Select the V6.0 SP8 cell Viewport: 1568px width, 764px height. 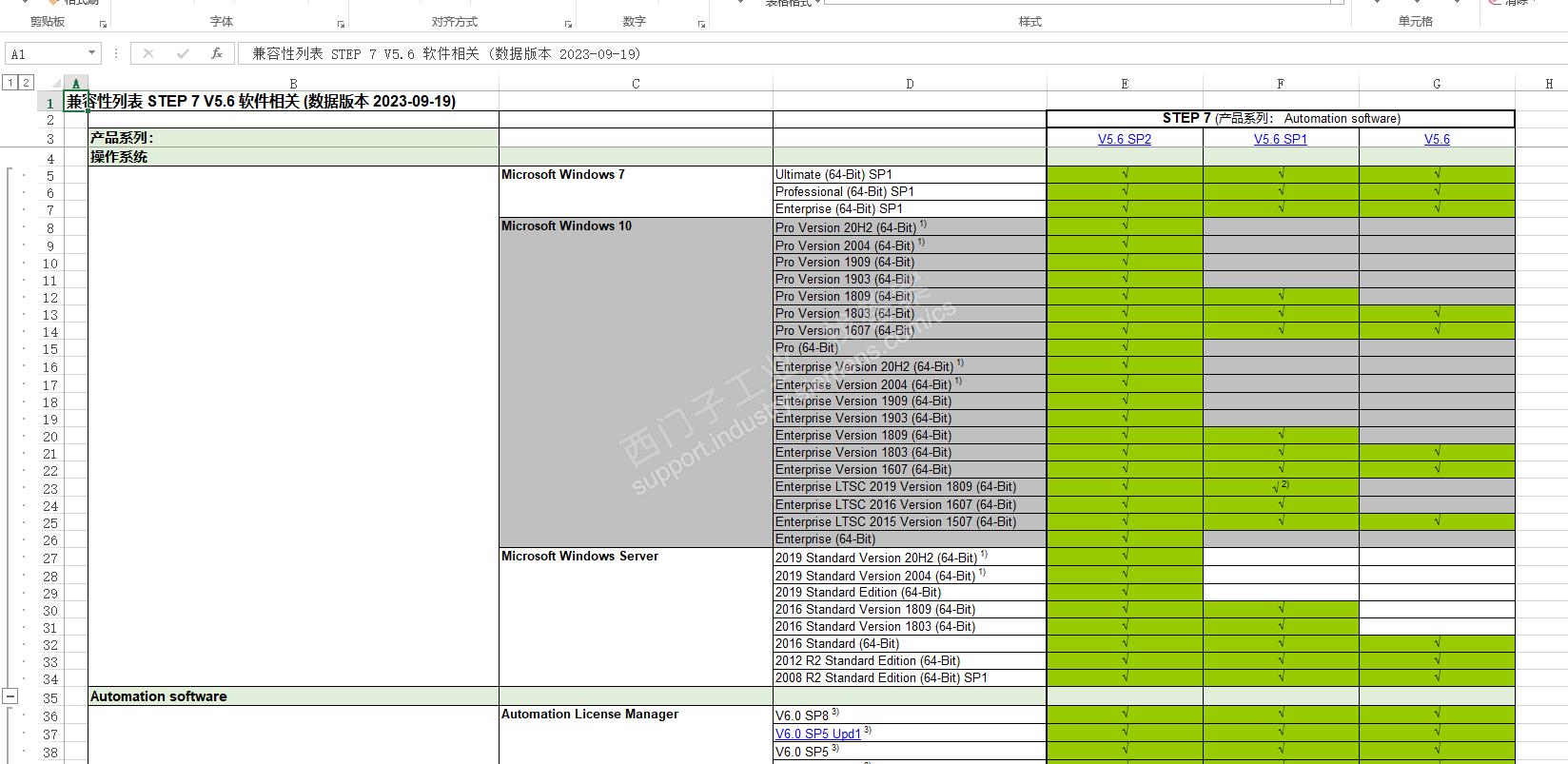910,715
